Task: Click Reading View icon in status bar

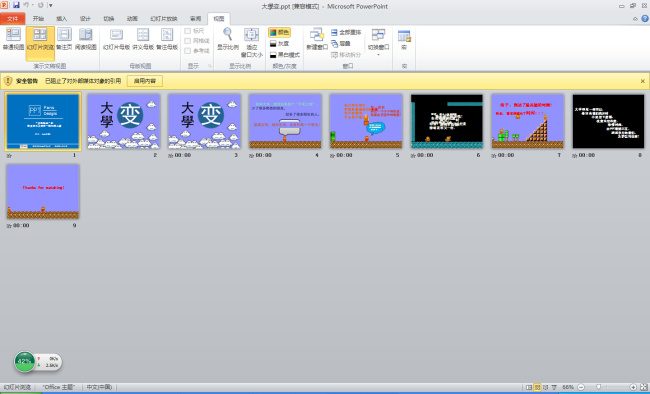Action: 546,387
